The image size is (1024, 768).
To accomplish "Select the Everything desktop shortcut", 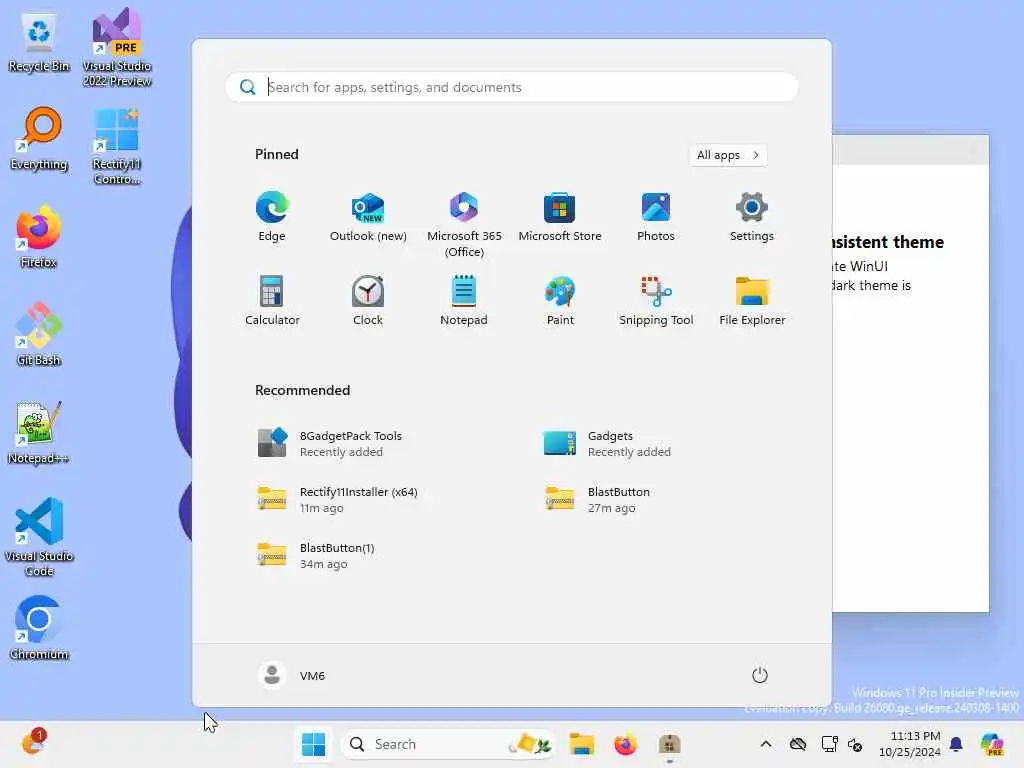I will click(39, 139).
